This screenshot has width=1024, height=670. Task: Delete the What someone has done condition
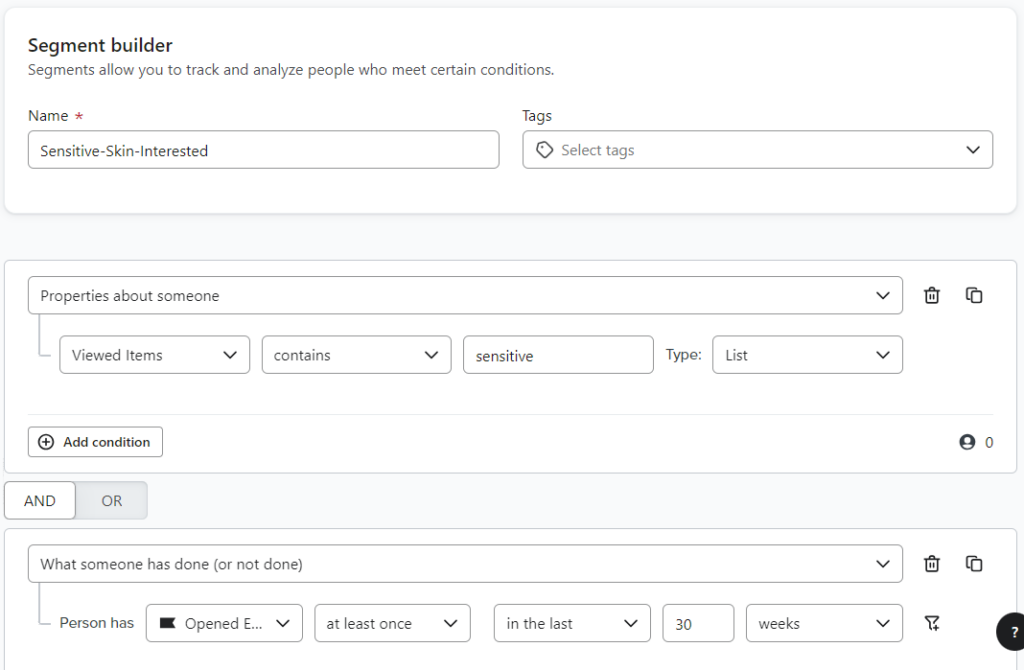pos(931,563)
